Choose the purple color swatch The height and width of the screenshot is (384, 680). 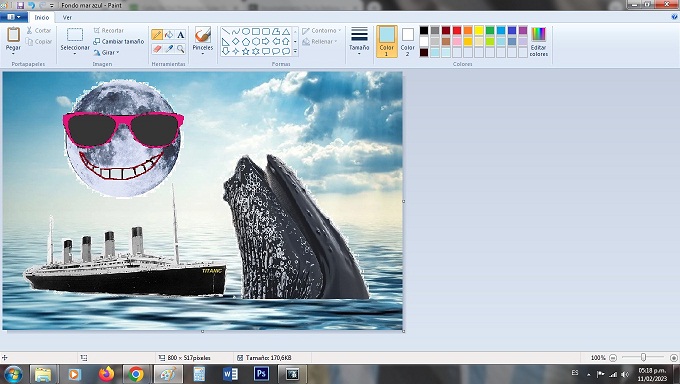point(523,30)
